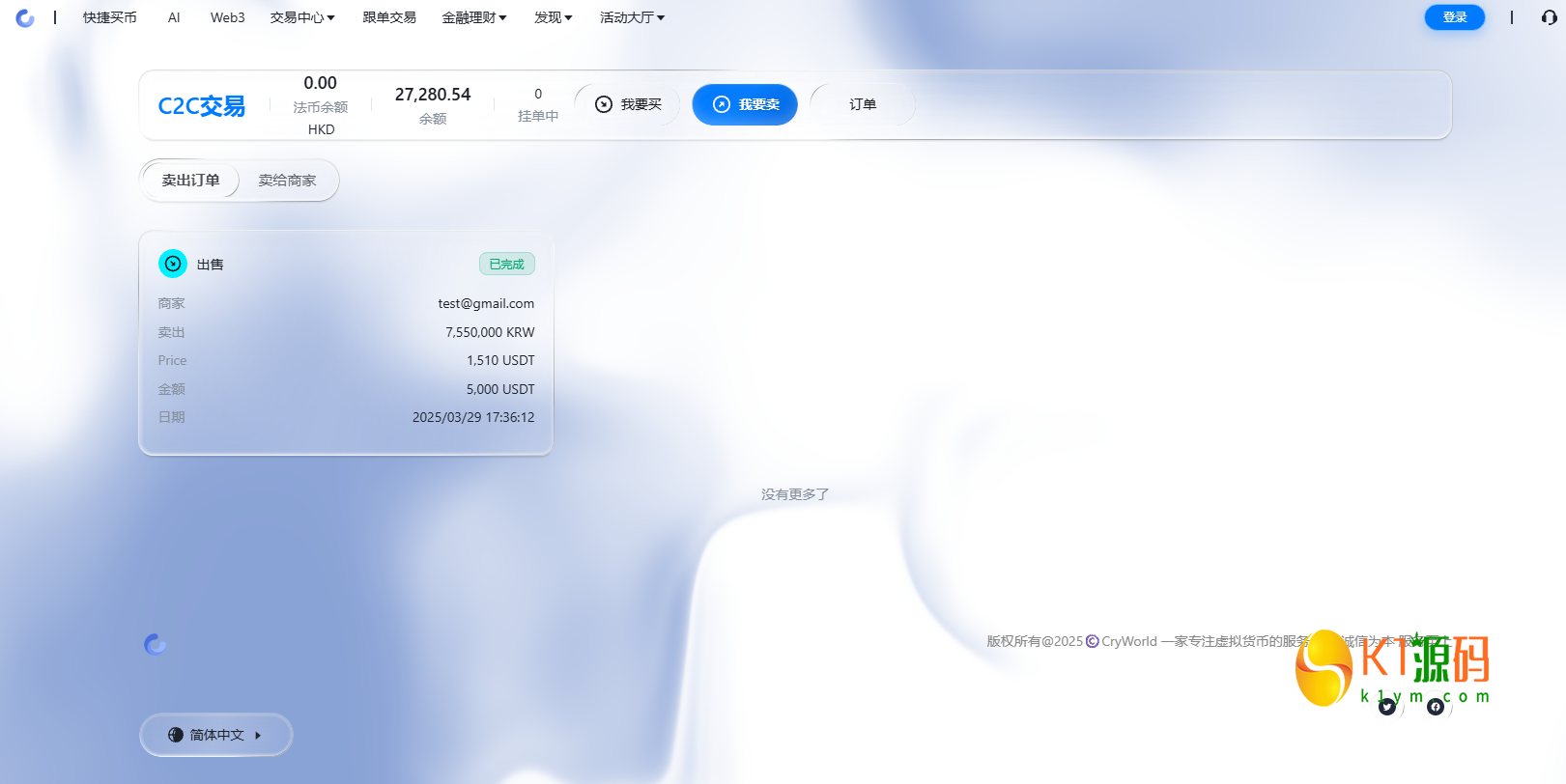Click merchant test@gmail.com in the order card
1566x784 pixels.
(486, 303)
